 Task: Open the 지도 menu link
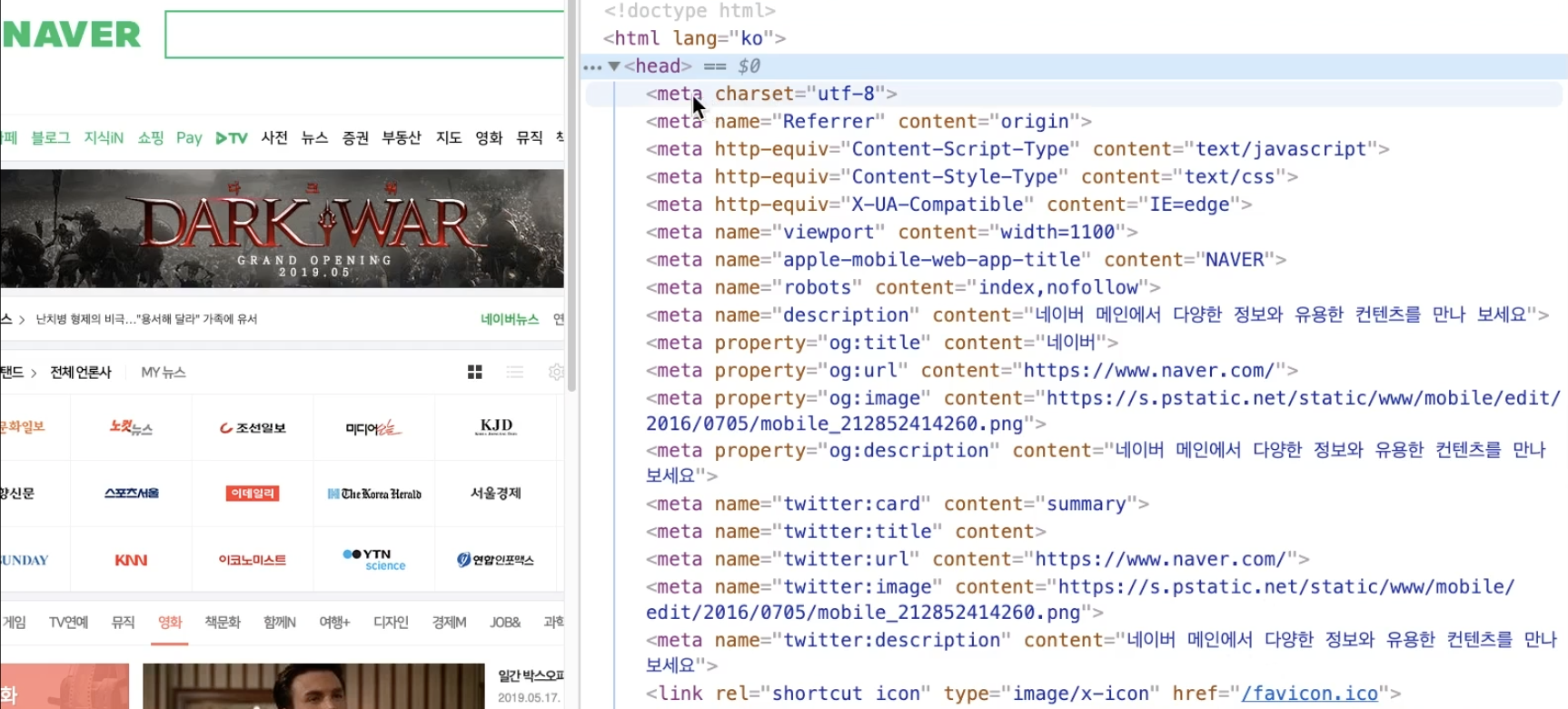pyautogui.click(x=449, y=137)
